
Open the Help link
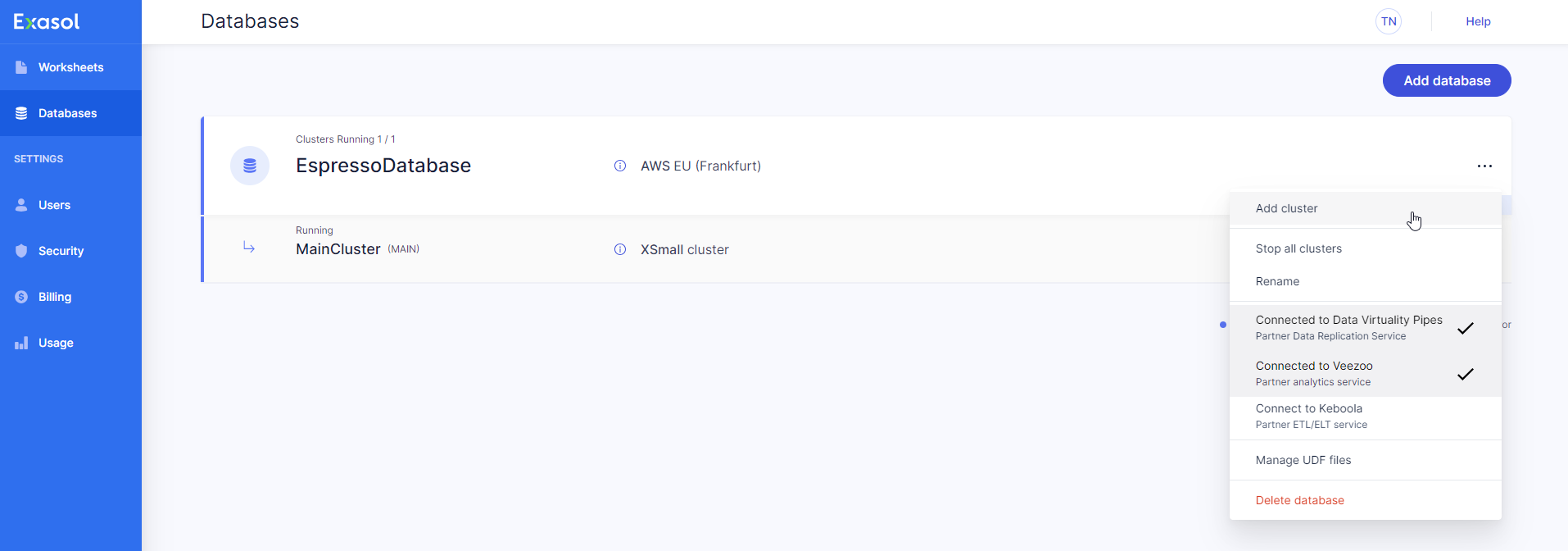tap(1478, 21)
